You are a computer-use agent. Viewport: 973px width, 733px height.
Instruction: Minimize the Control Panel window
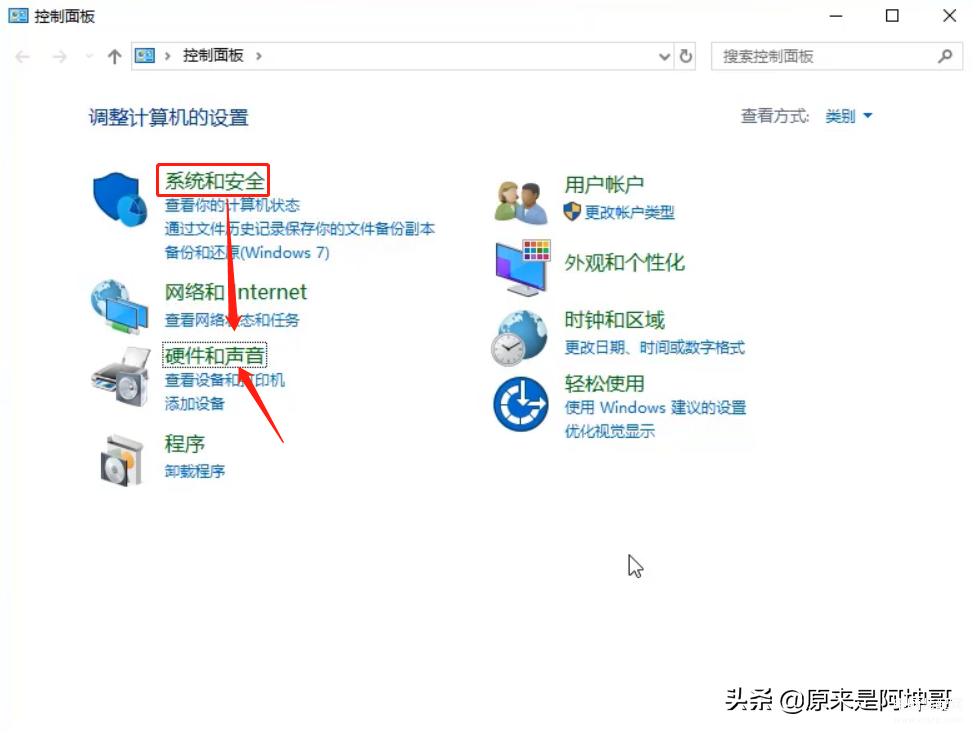tap(836, 16)
